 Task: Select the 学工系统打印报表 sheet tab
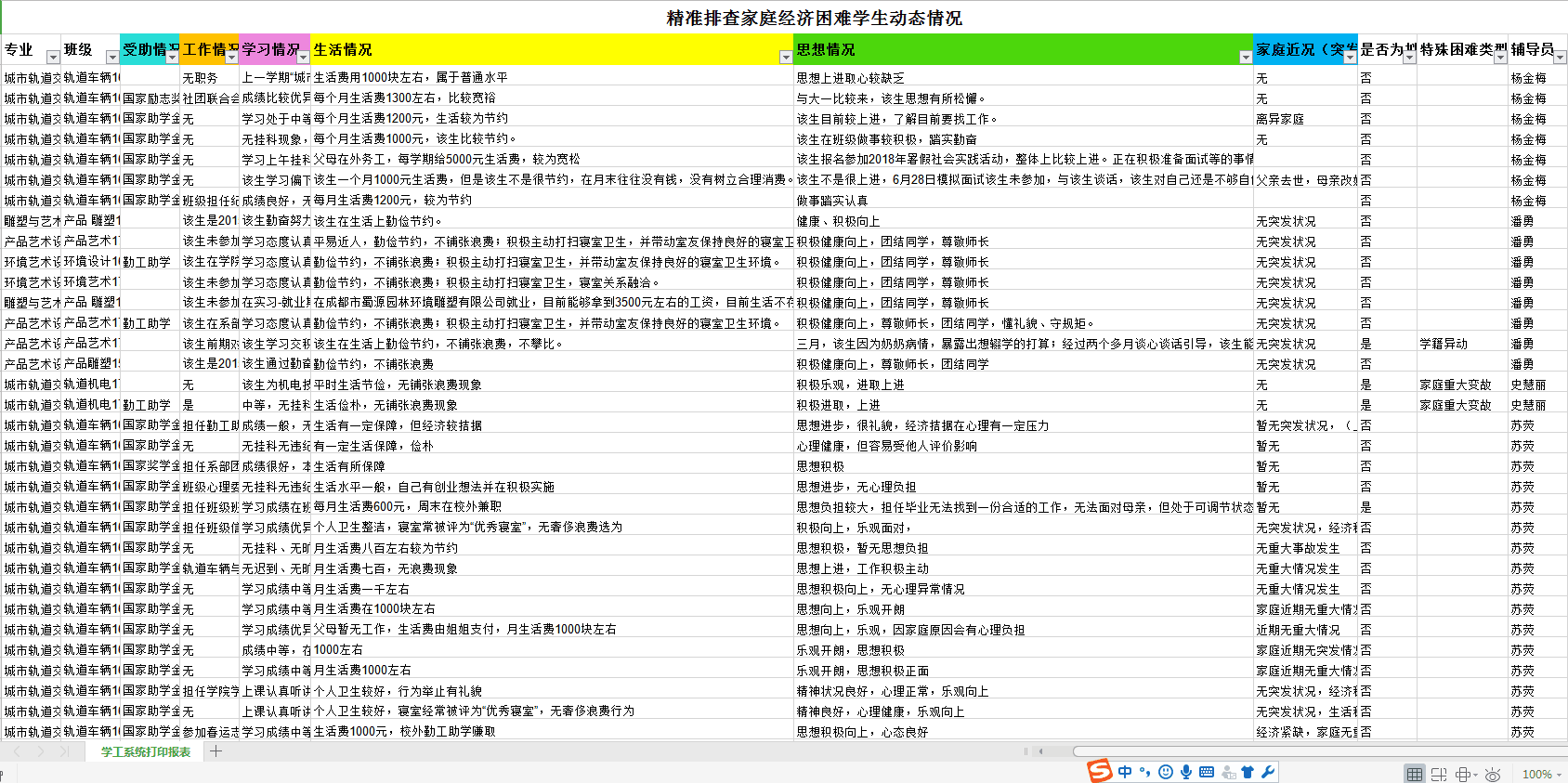pyautogui.click(x=146, y=751)
